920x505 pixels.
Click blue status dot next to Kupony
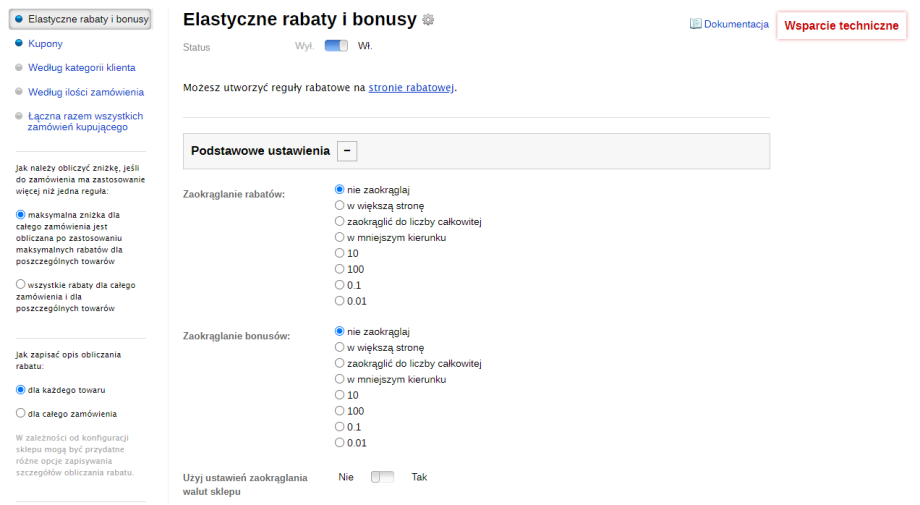(19, 43)
